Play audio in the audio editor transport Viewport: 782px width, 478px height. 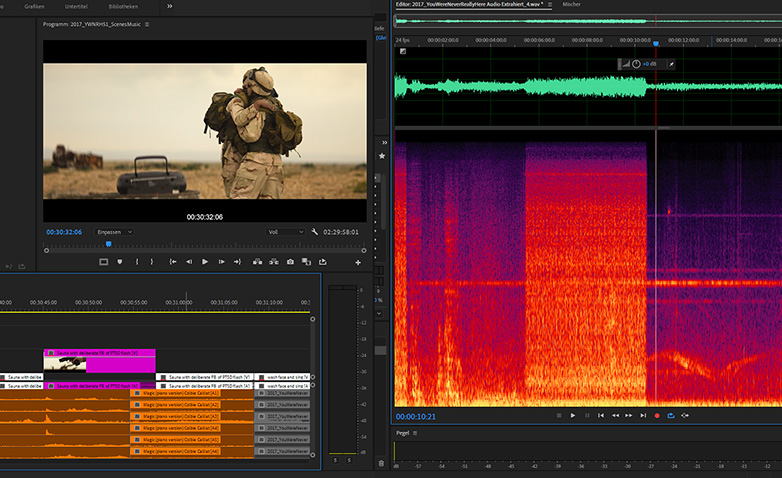pyautogui.click(x=573, y=415)
